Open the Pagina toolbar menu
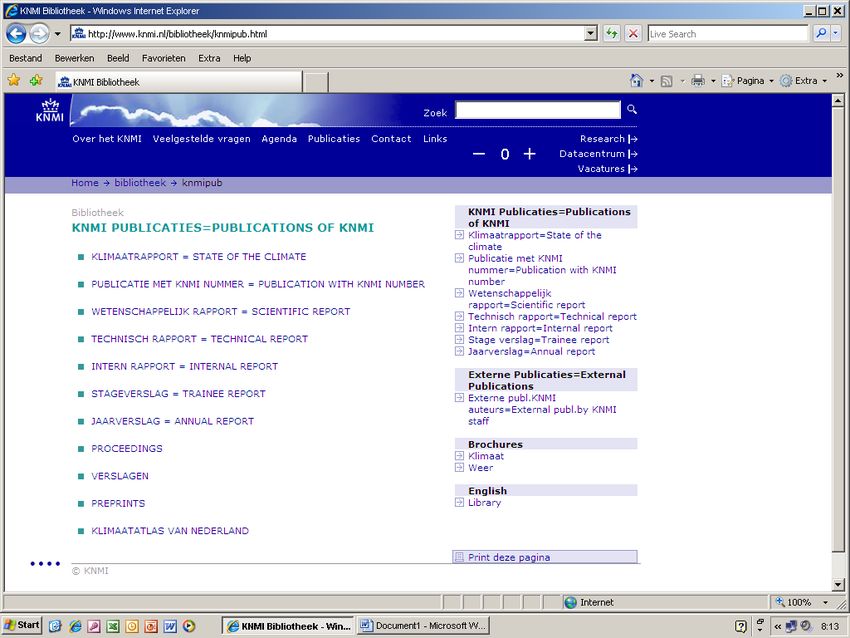 point(748,81)
